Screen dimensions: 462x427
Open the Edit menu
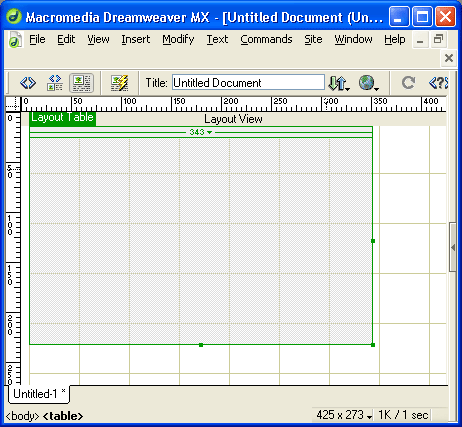(66, 39)
